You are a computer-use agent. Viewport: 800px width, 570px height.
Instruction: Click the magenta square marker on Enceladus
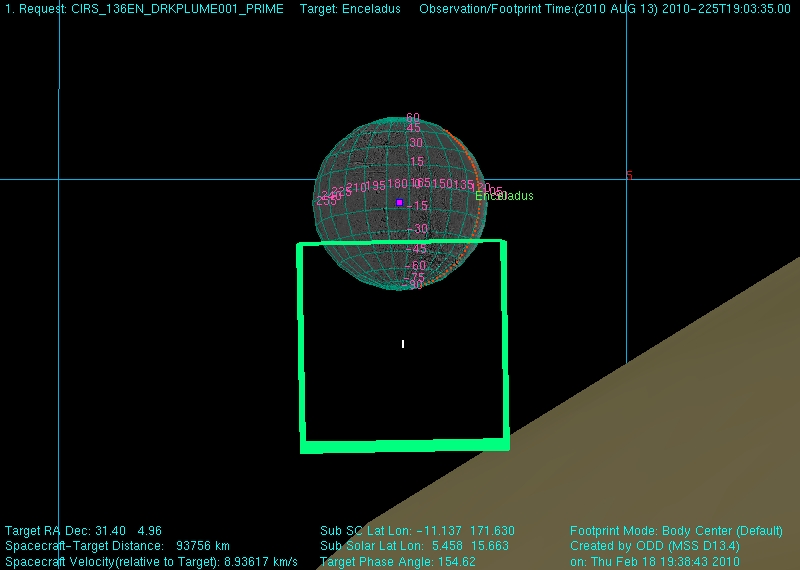[399, 202]
